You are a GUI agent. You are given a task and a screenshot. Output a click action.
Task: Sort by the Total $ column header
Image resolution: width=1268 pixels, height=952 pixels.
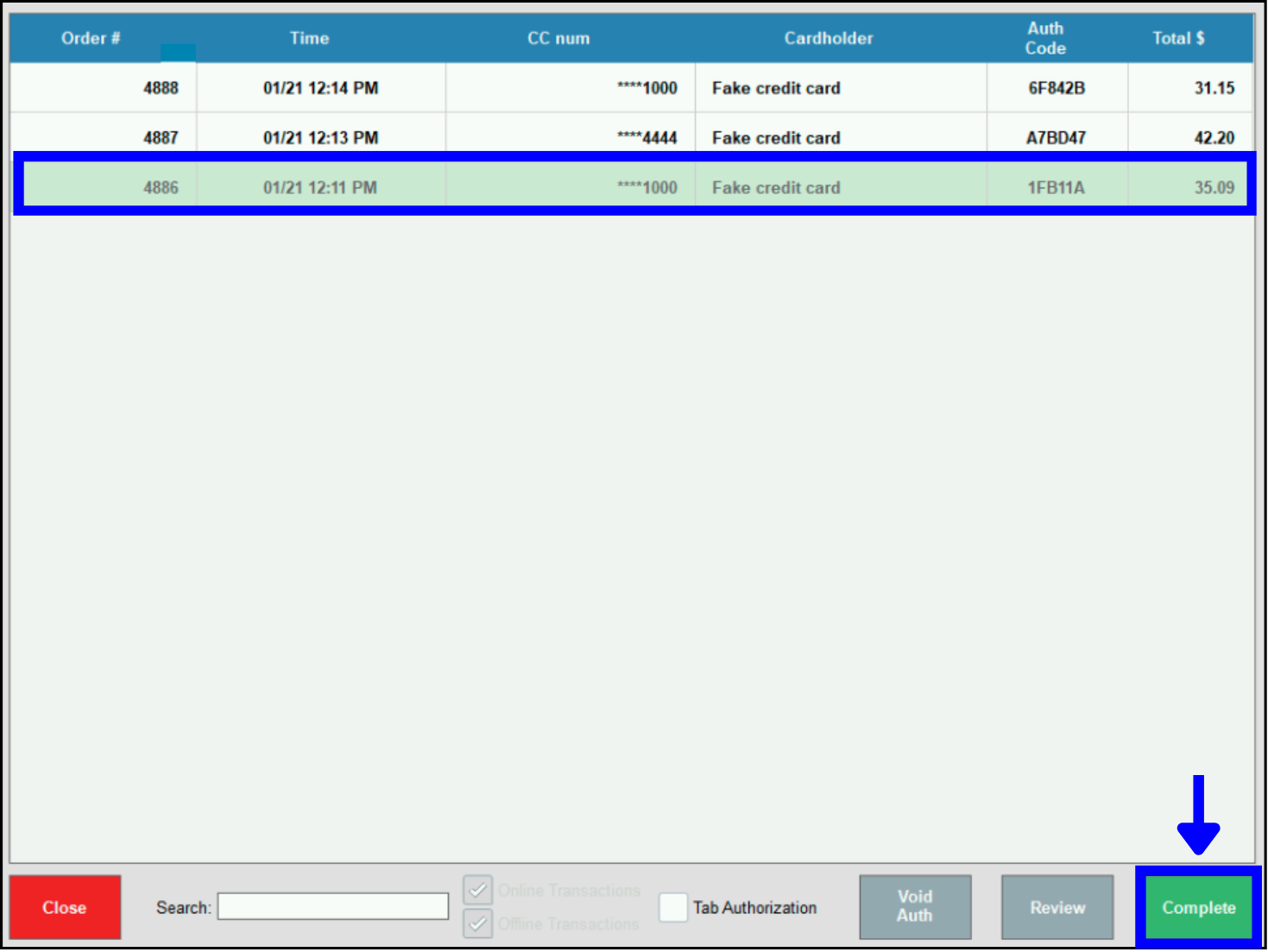pyautogui.click(x=1178, y=38)
